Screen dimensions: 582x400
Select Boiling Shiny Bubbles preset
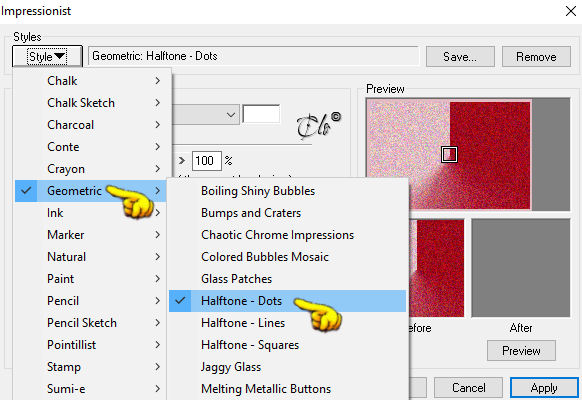click(x=258, y=191)
